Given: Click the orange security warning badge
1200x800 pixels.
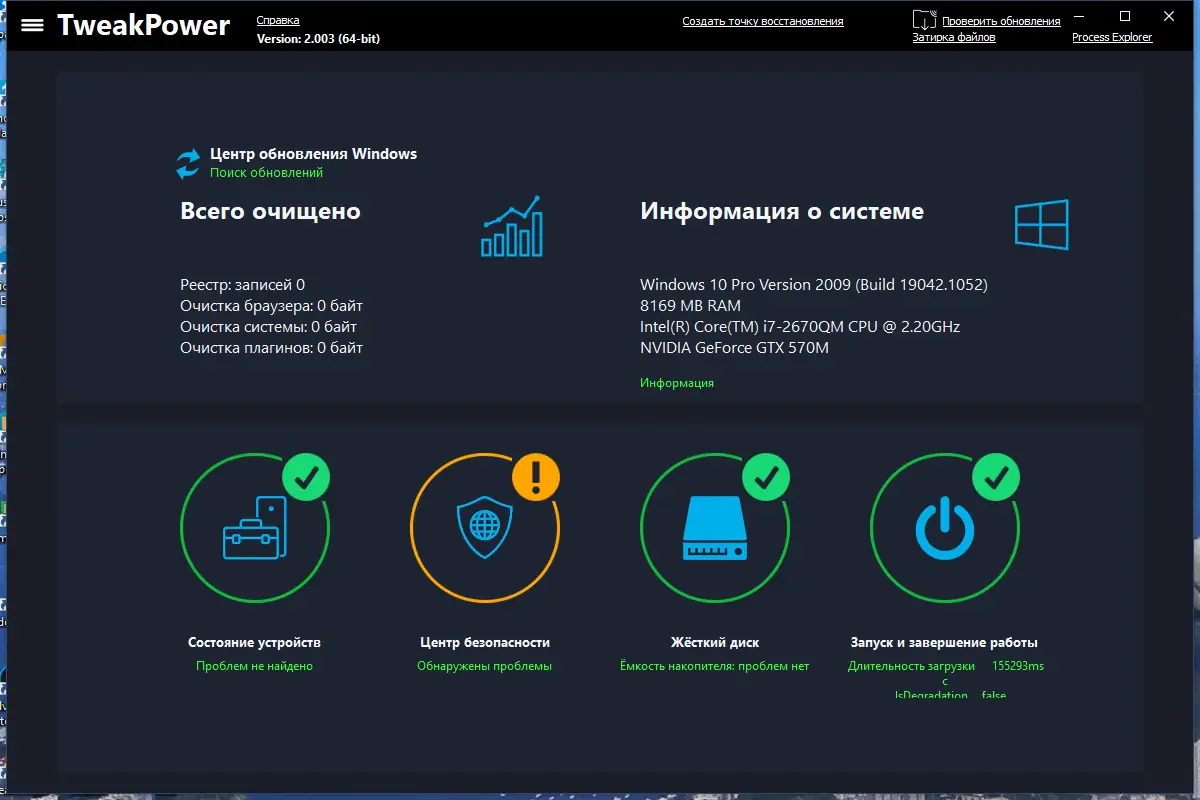Looking at the screenshot, I should pyautogui.click(x=536, y=476).
